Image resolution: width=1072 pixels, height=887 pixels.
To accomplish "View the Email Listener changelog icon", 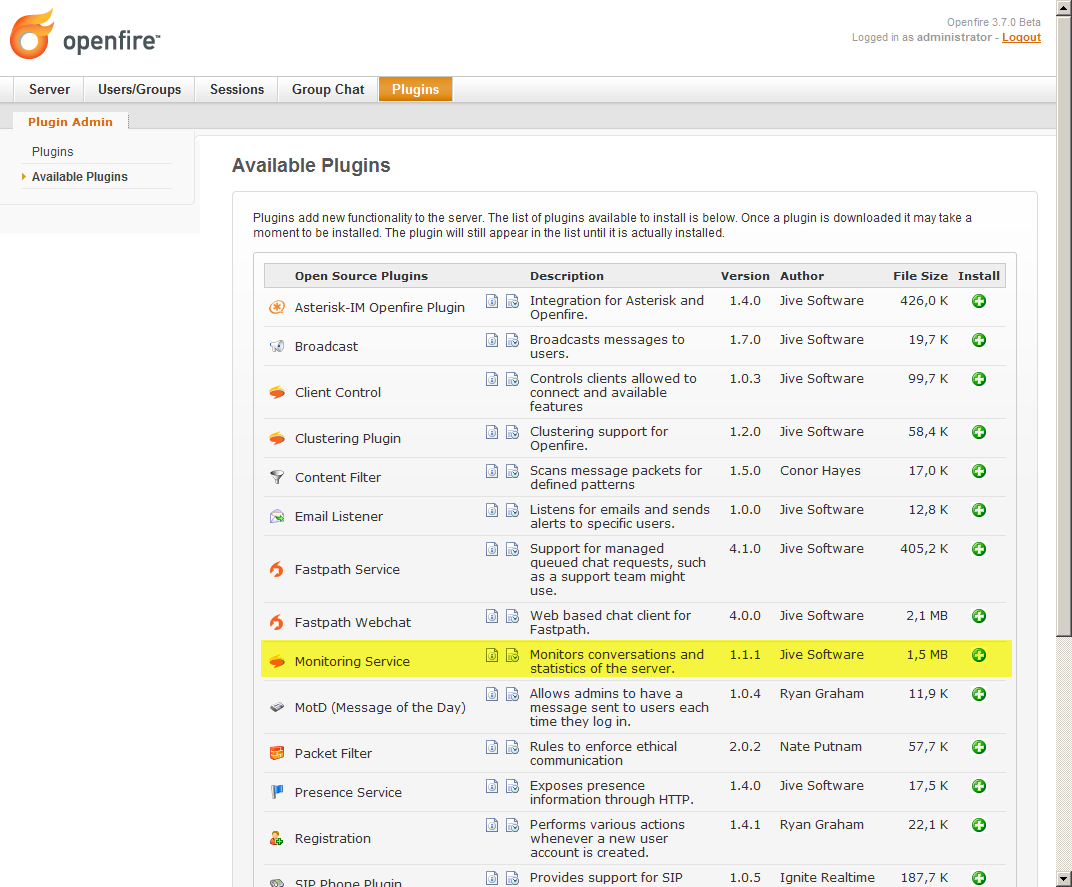I will pos(512,510).
